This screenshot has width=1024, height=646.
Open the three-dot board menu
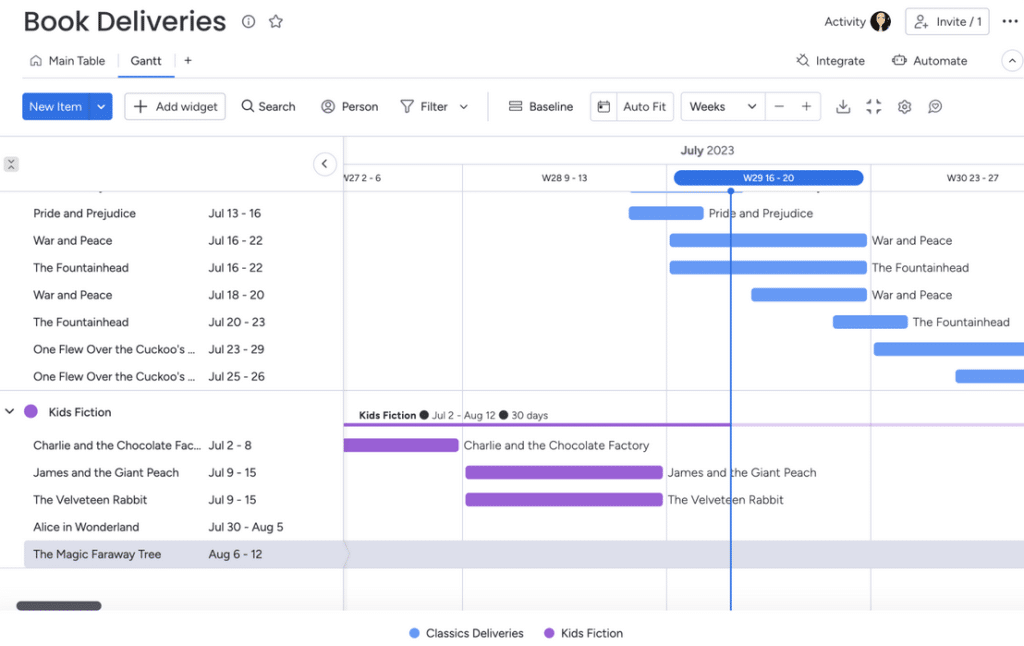1009,20
